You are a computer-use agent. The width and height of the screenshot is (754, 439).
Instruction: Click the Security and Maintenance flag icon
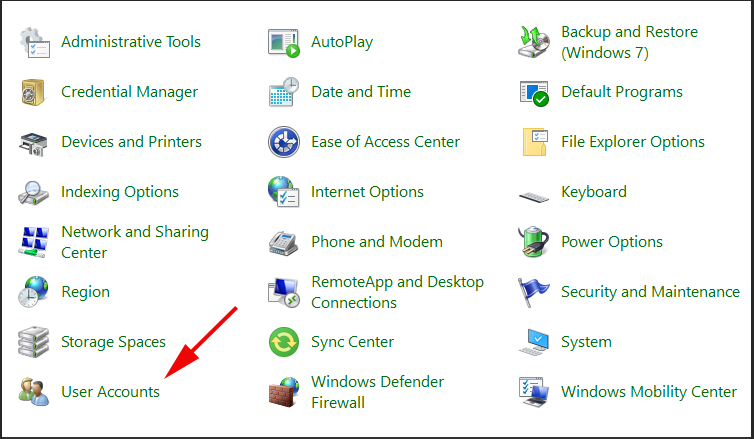click(x=534, y=292)
